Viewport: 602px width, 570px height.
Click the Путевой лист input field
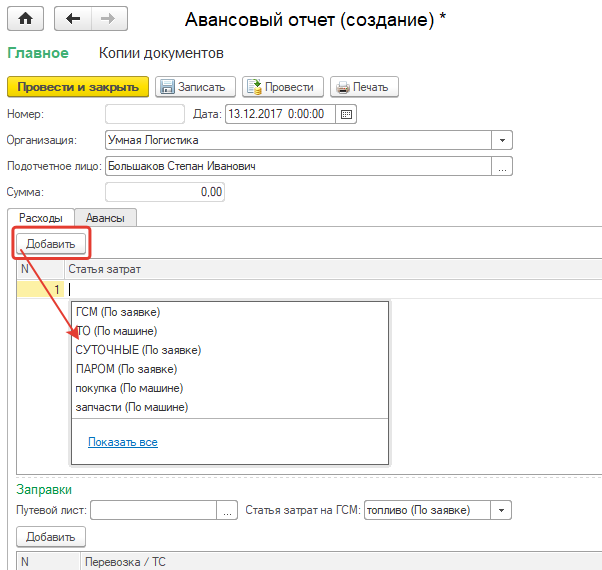154,510
